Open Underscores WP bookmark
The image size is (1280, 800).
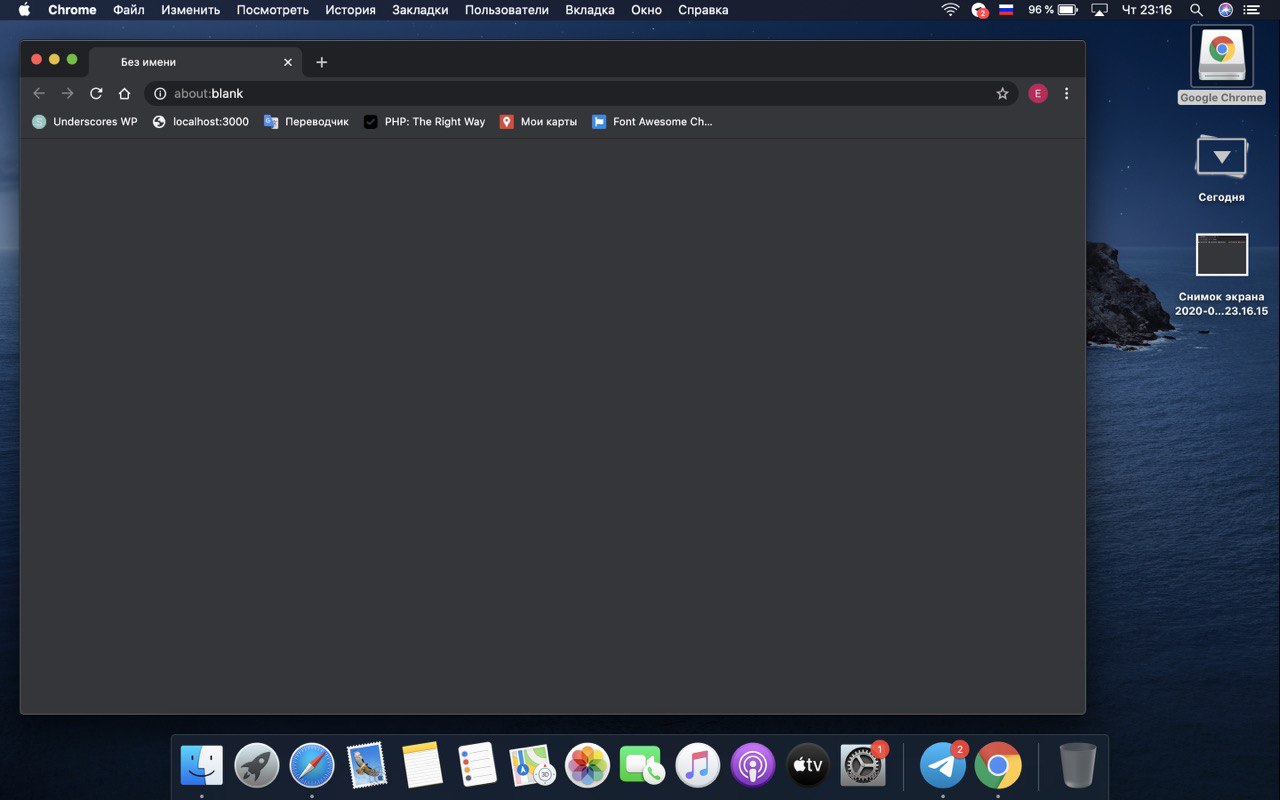tap(85, 122)
